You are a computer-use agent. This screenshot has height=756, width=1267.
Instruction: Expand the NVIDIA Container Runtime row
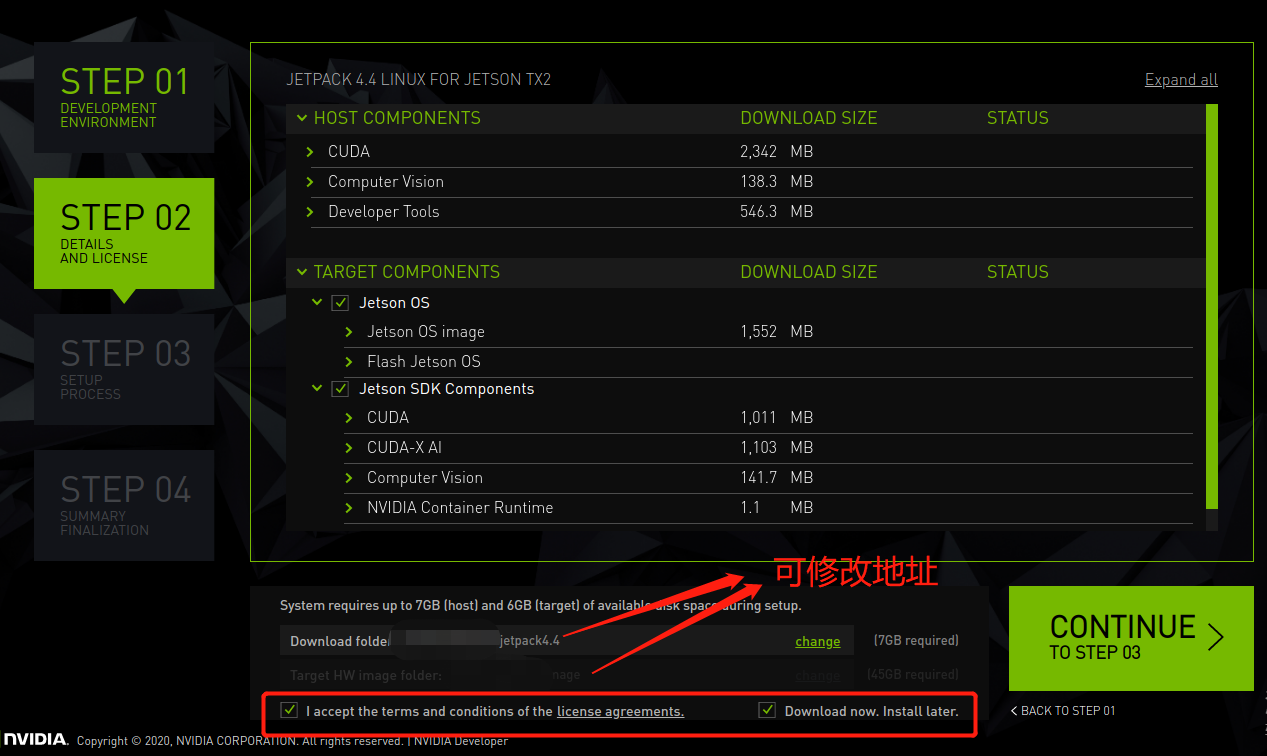click(x=349, y=508)
